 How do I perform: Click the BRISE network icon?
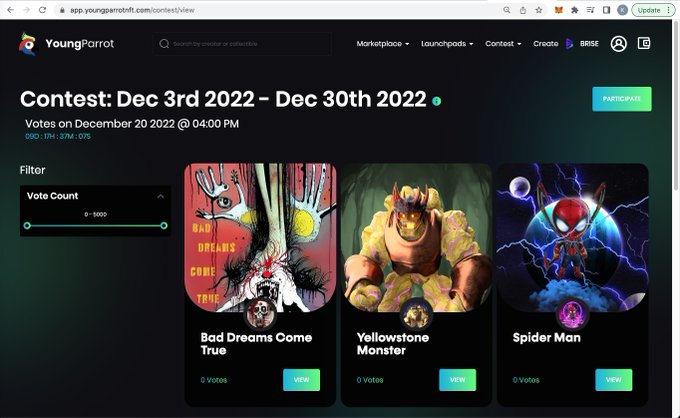pyautogui.click(x=570, y=43)
